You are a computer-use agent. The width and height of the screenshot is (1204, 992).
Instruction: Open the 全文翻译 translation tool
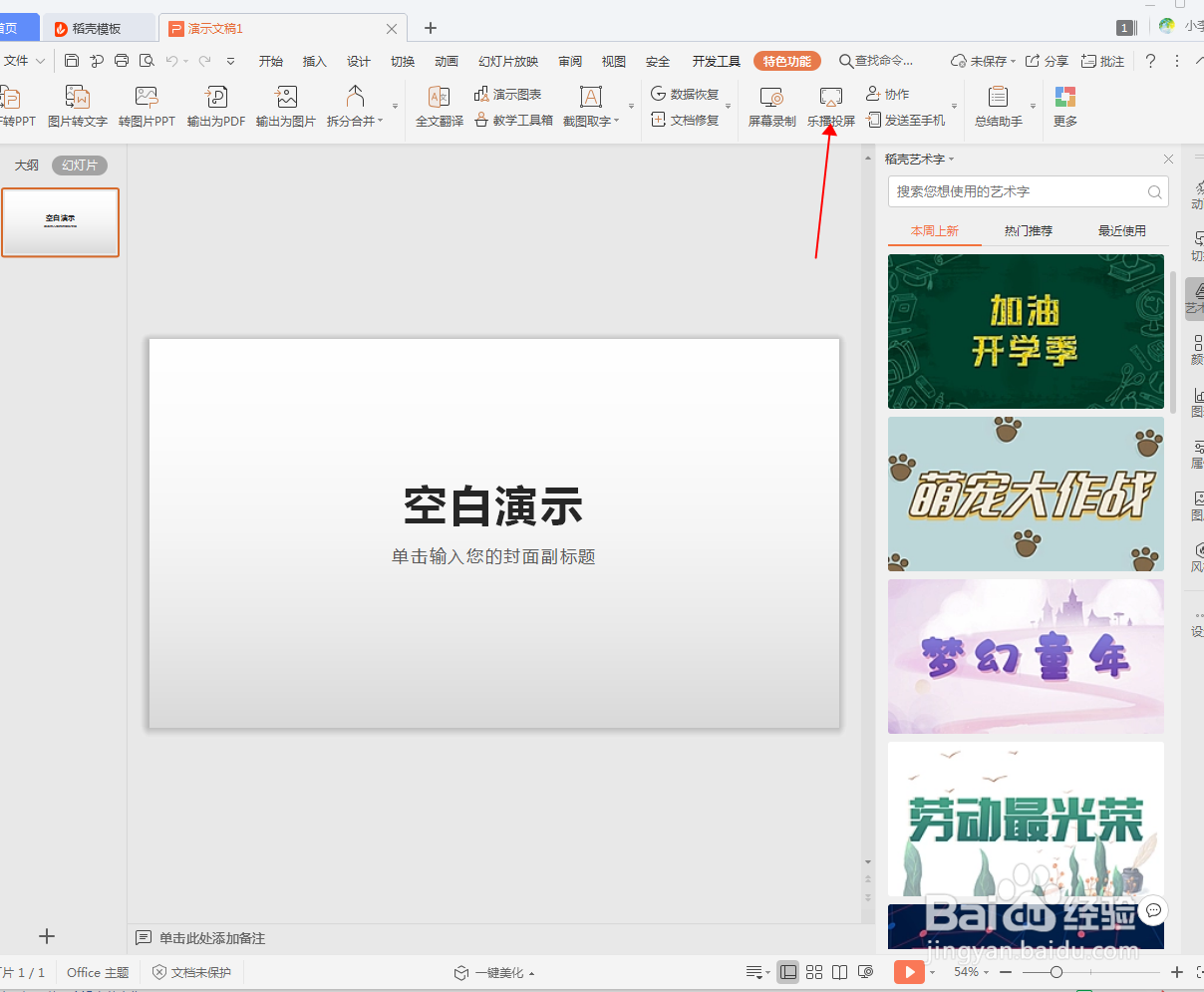[439, 105]
